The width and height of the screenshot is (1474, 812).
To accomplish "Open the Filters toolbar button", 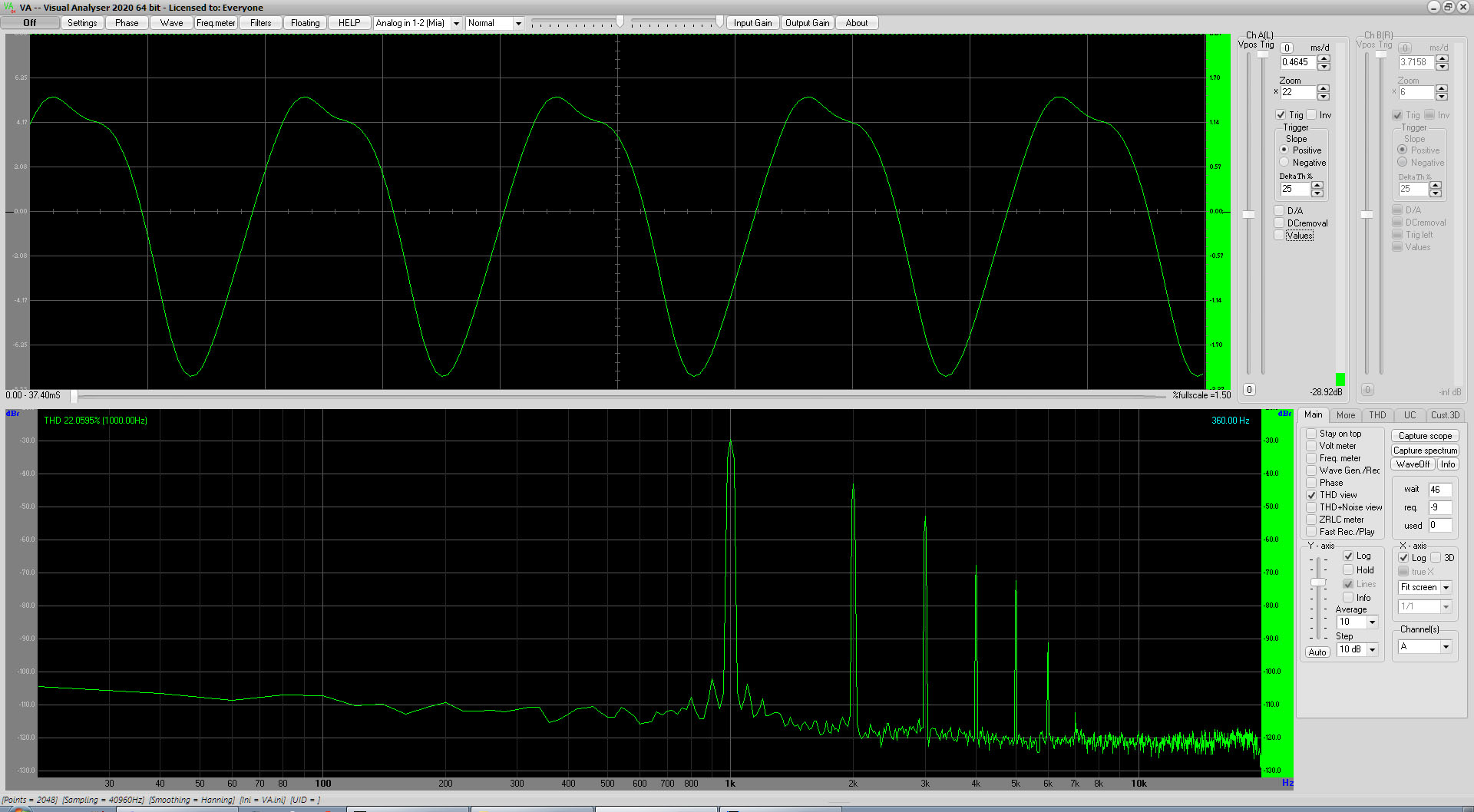I will tap(260, 23).
